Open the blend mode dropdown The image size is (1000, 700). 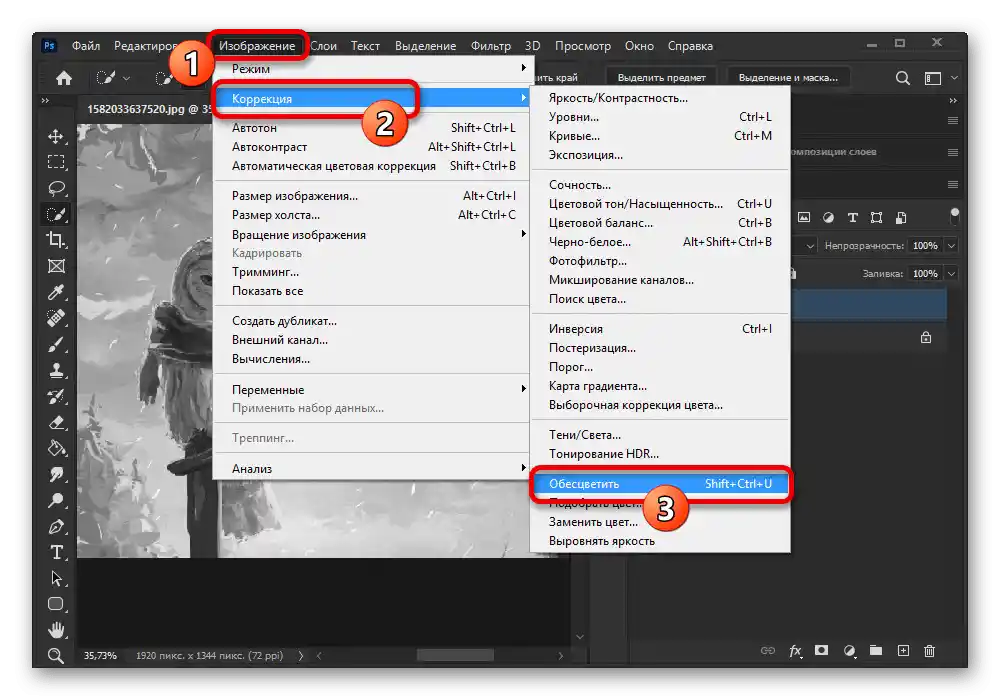(x=812, y=244)
